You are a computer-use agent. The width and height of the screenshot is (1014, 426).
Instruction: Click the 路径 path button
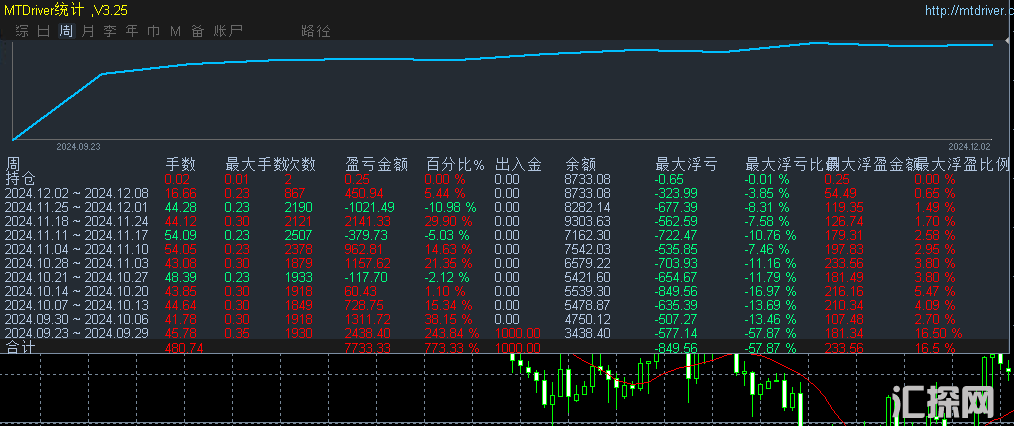315,31
